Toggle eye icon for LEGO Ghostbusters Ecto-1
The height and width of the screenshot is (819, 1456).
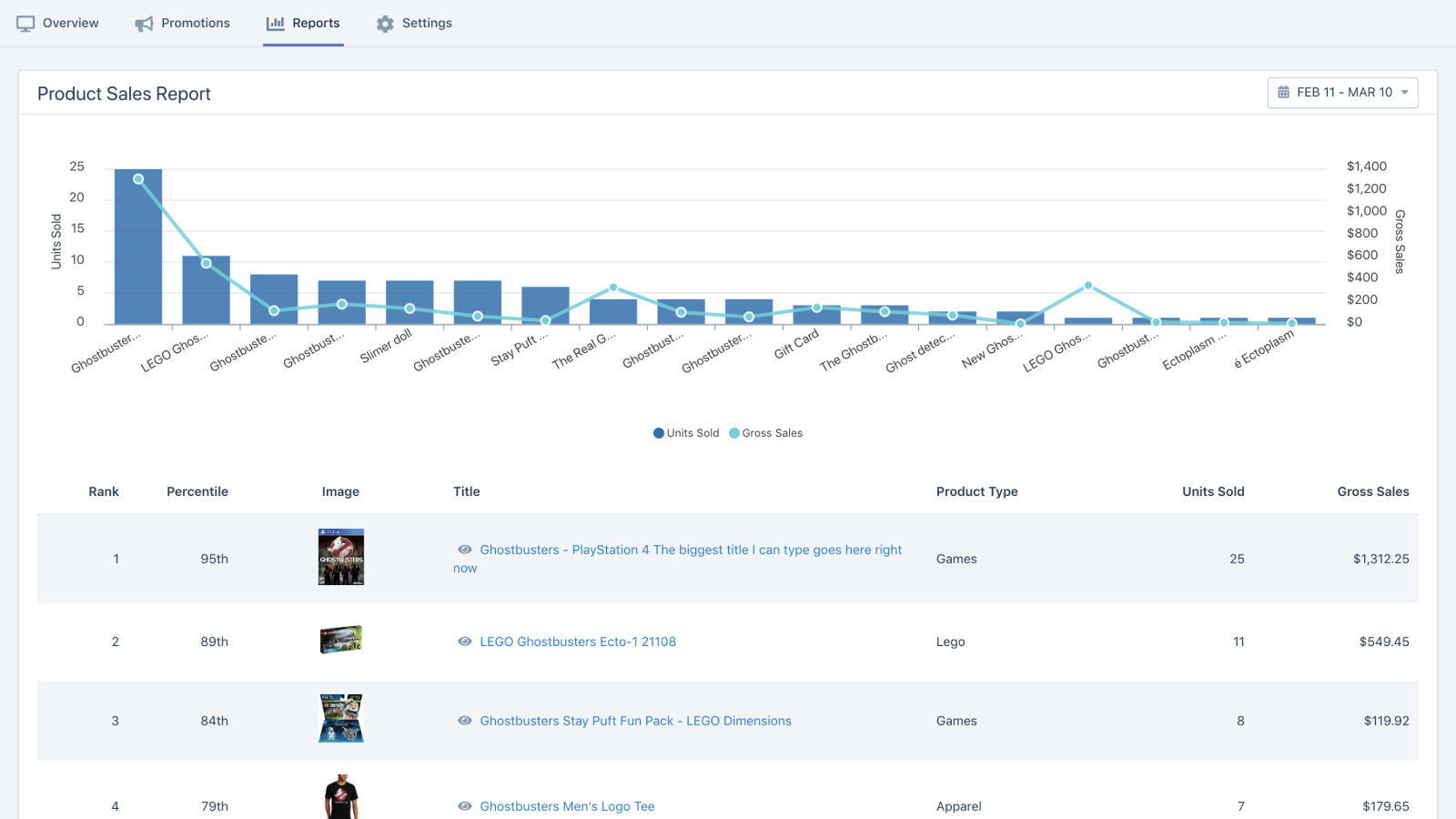pyautogui.click(x=465, y=642)
